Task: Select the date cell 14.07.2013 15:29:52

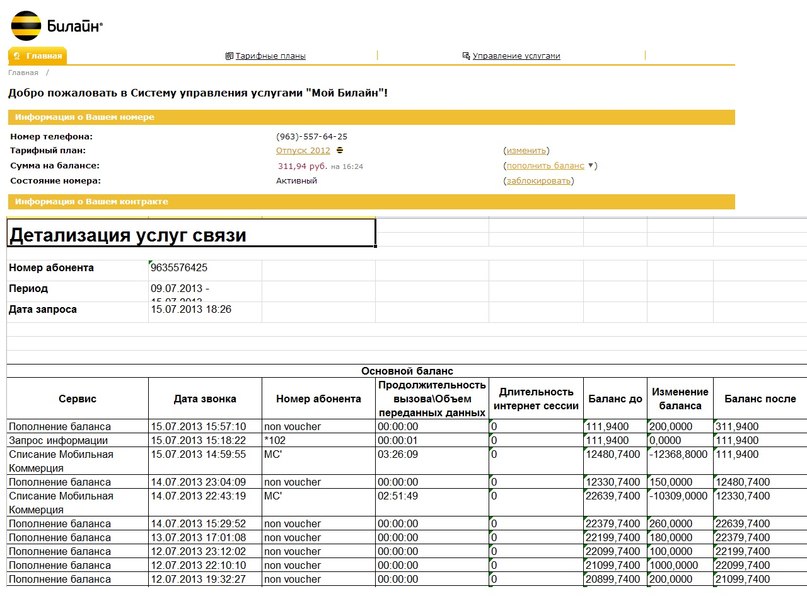Action: 205,523
